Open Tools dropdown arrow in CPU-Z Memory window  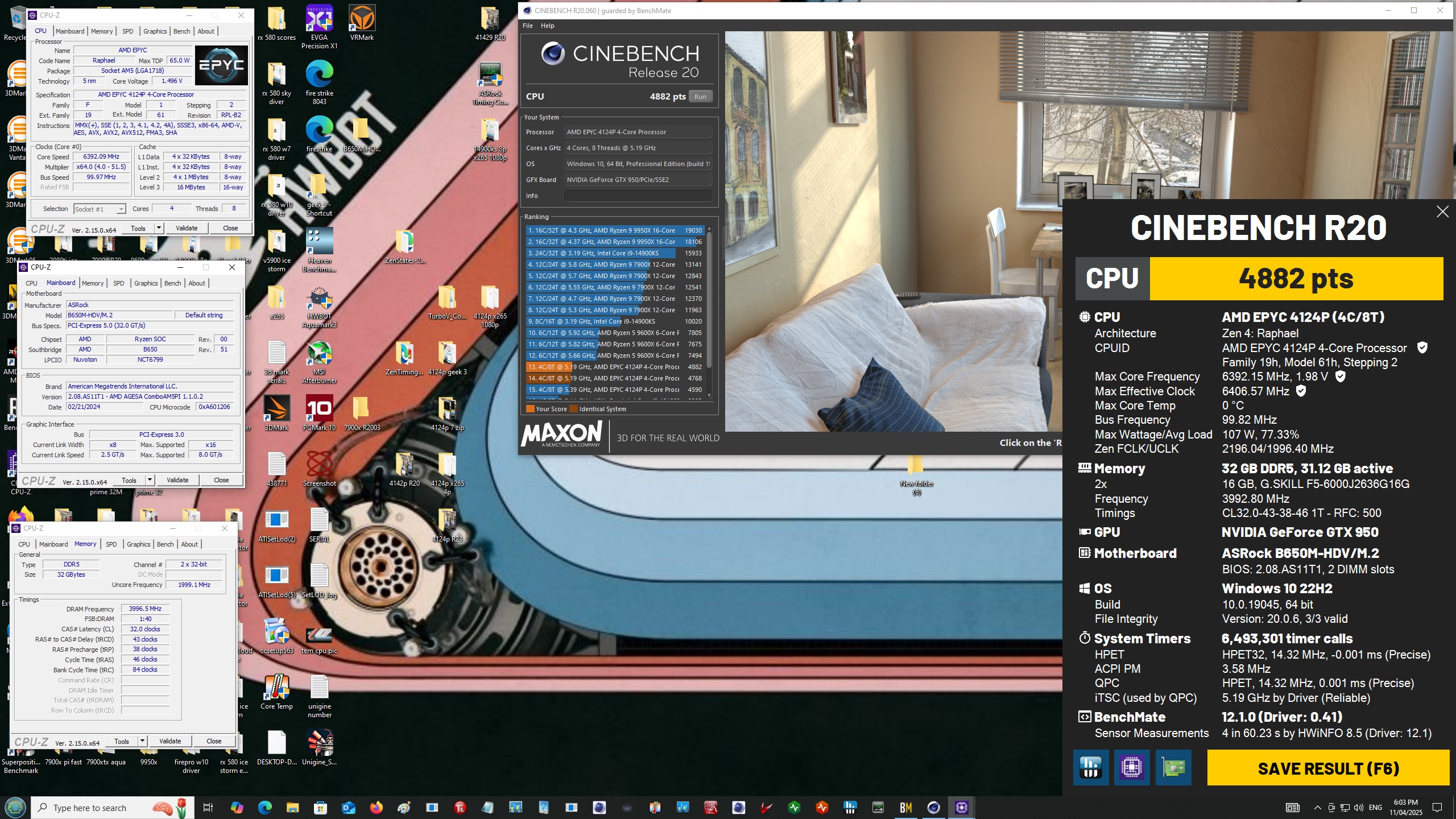pyautogui.click(x=142, y=741)
